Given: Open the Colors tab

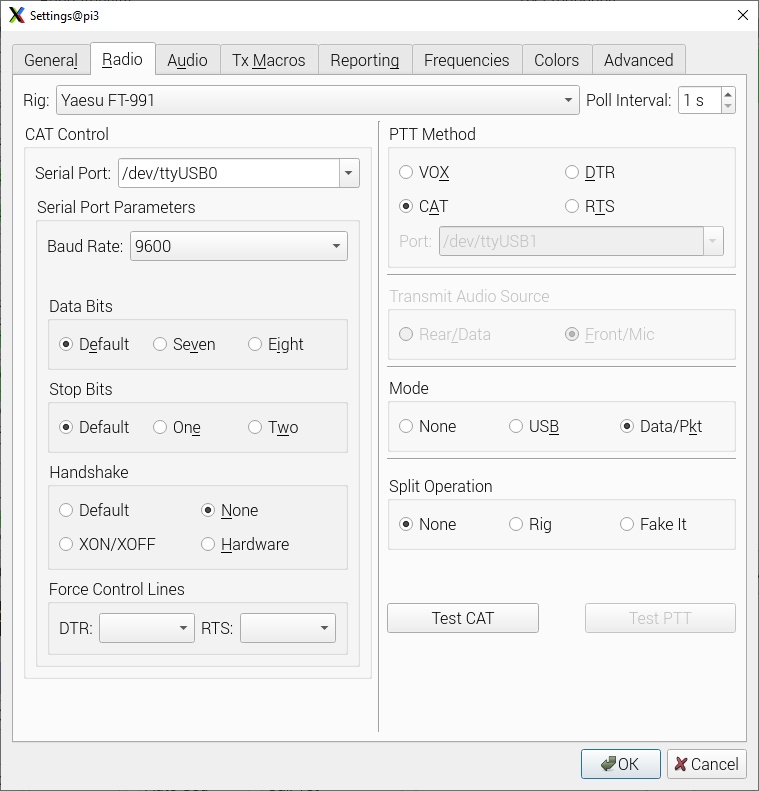Looking at the screenshot, I should 557,60.
